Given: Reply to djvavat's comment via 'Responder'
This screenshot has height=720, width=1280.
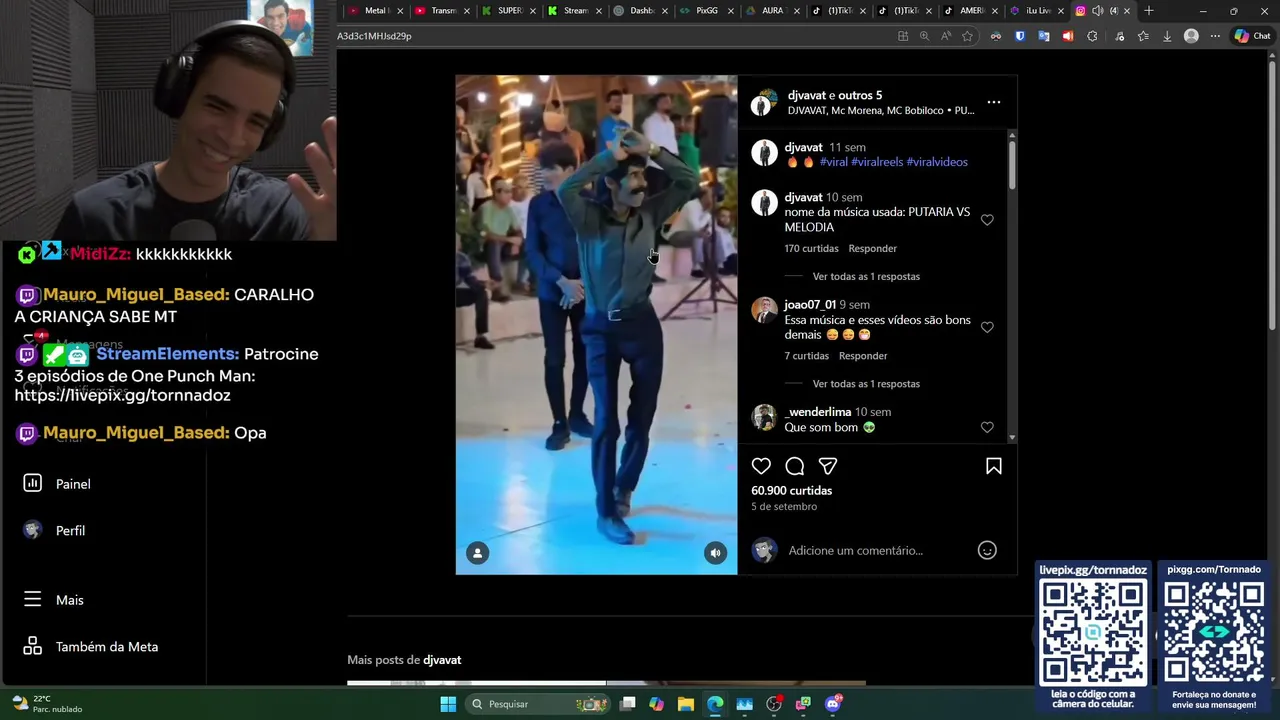Looking at the screenshot, I should pos(872,249).
